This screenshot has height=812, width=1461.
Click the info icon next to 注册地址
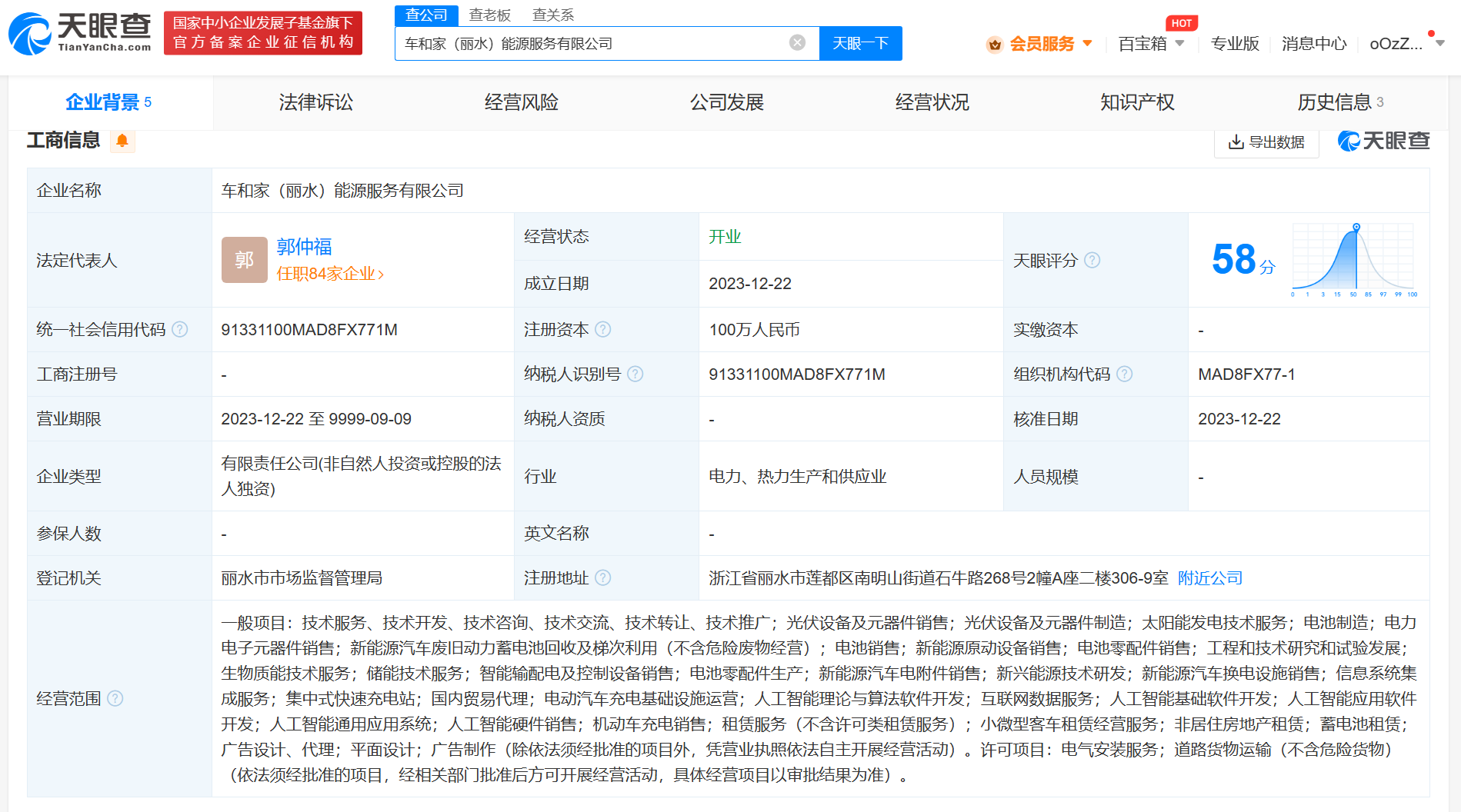[603, 578]
